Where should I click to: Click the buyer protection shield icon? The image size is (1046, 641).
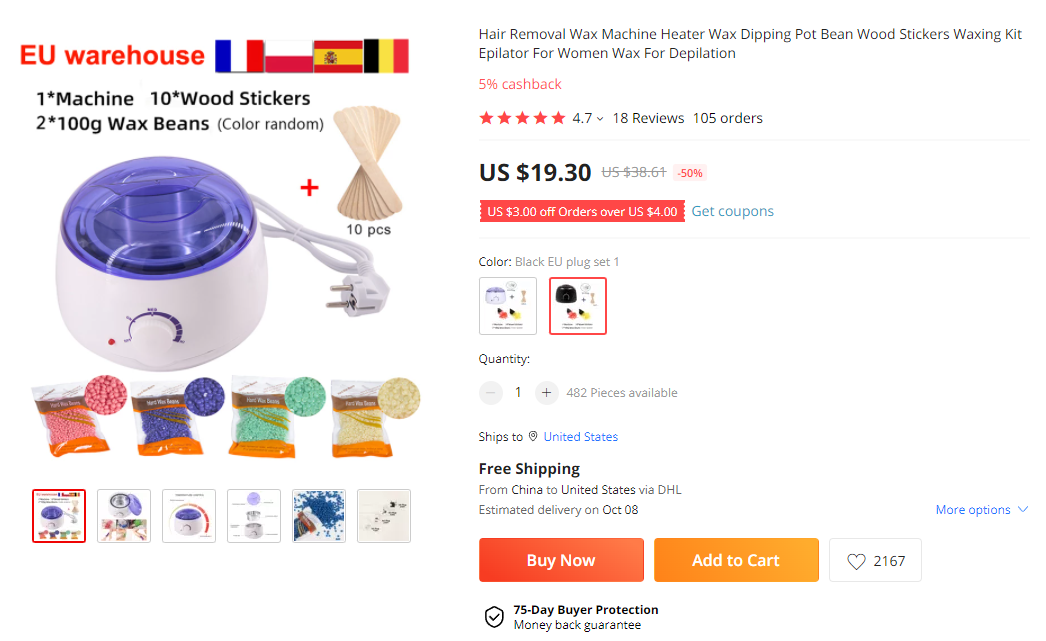click(x=494, y=617)
